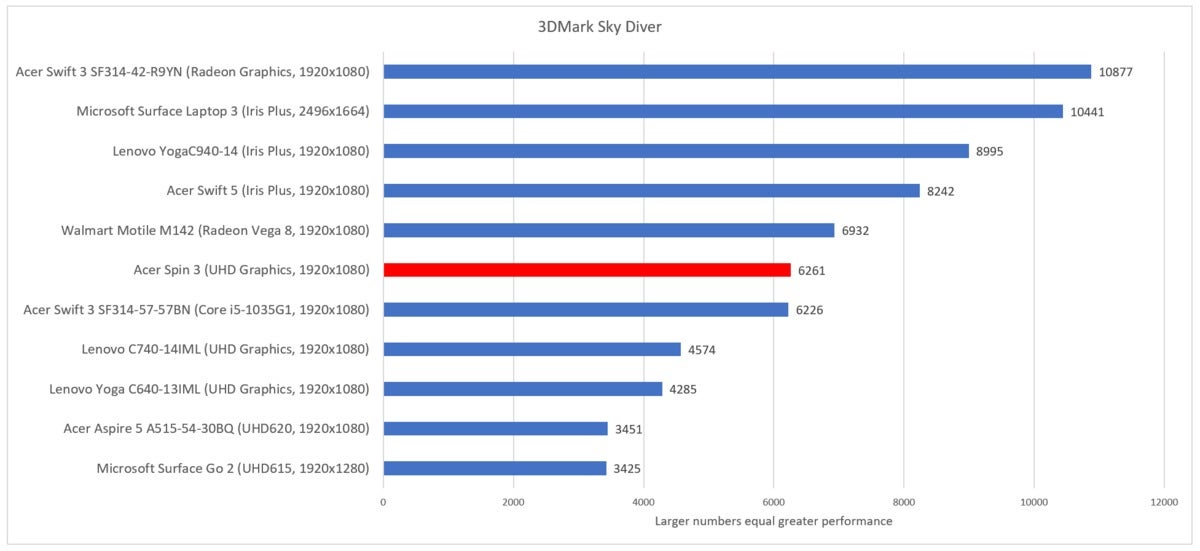
Task: Select the Acer Swift 3 SF314-57-57BN label
Action: click(196, 310)
